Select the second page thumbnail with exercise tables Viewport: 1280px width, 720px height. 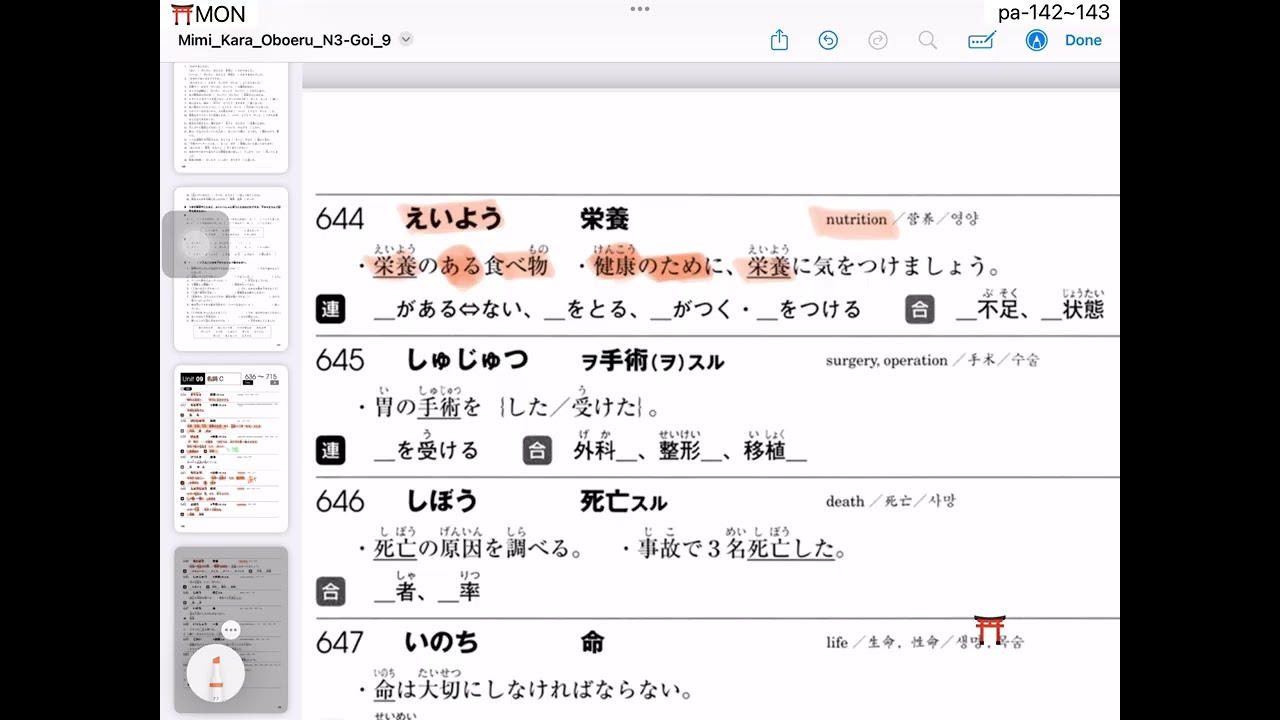click(231, 269)
